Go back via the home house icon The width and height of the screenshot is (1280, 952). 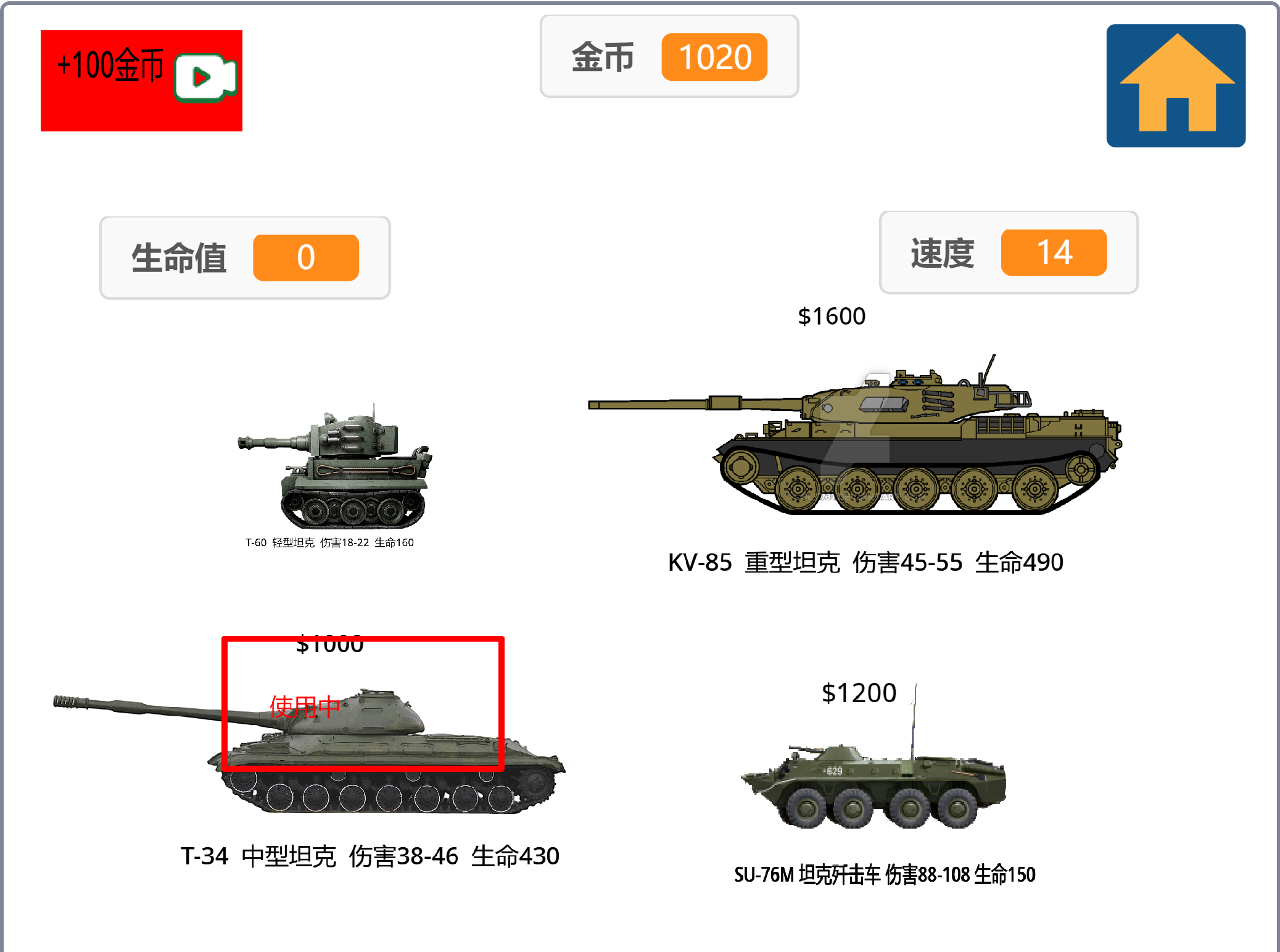pyautogui.click(x=1176, y=86)
